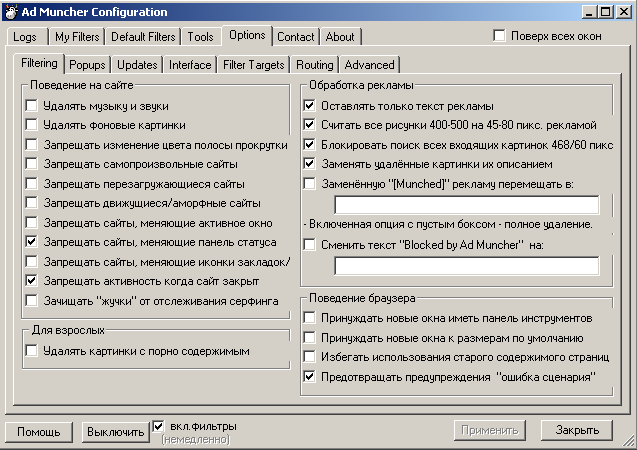This screenshot has width=637, height=450.
Task: Open the About tab
Action: 340,37
